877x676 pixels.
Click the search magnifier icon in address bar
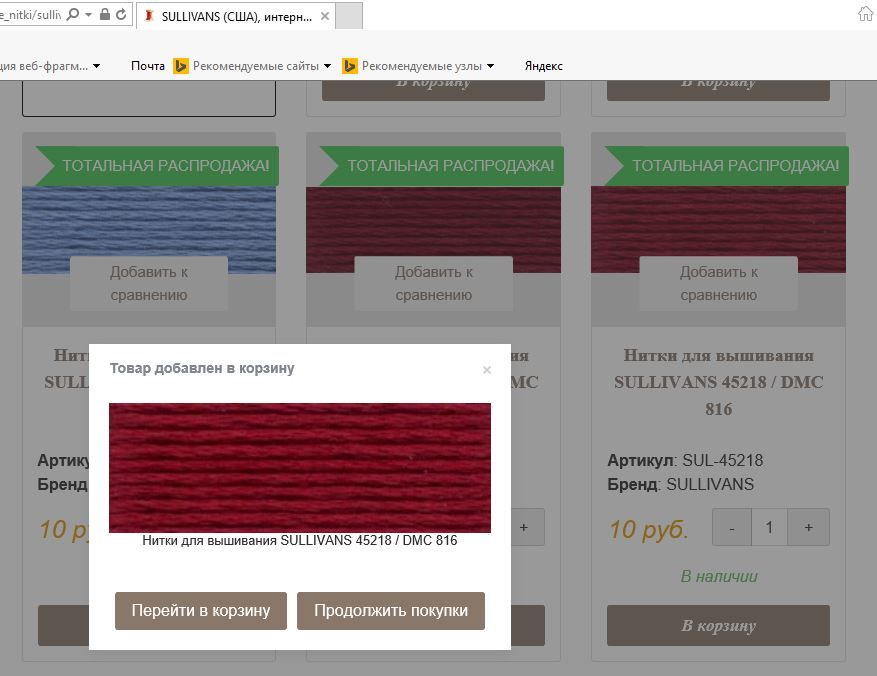tap(73, 15)
